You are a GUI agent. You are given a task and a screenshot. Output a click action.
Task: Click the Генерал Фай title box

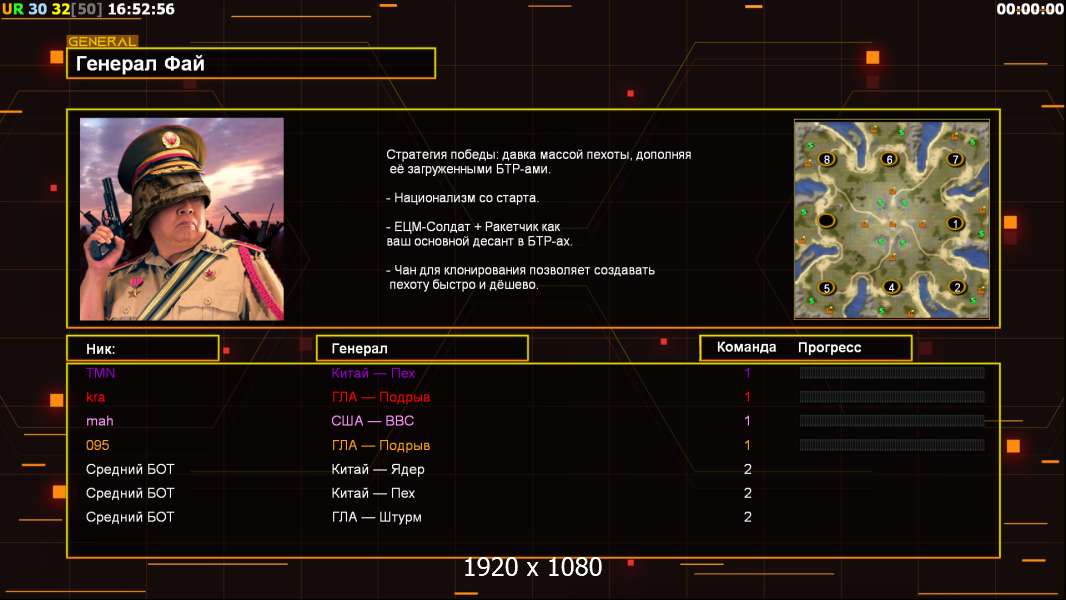click(251, 63)
